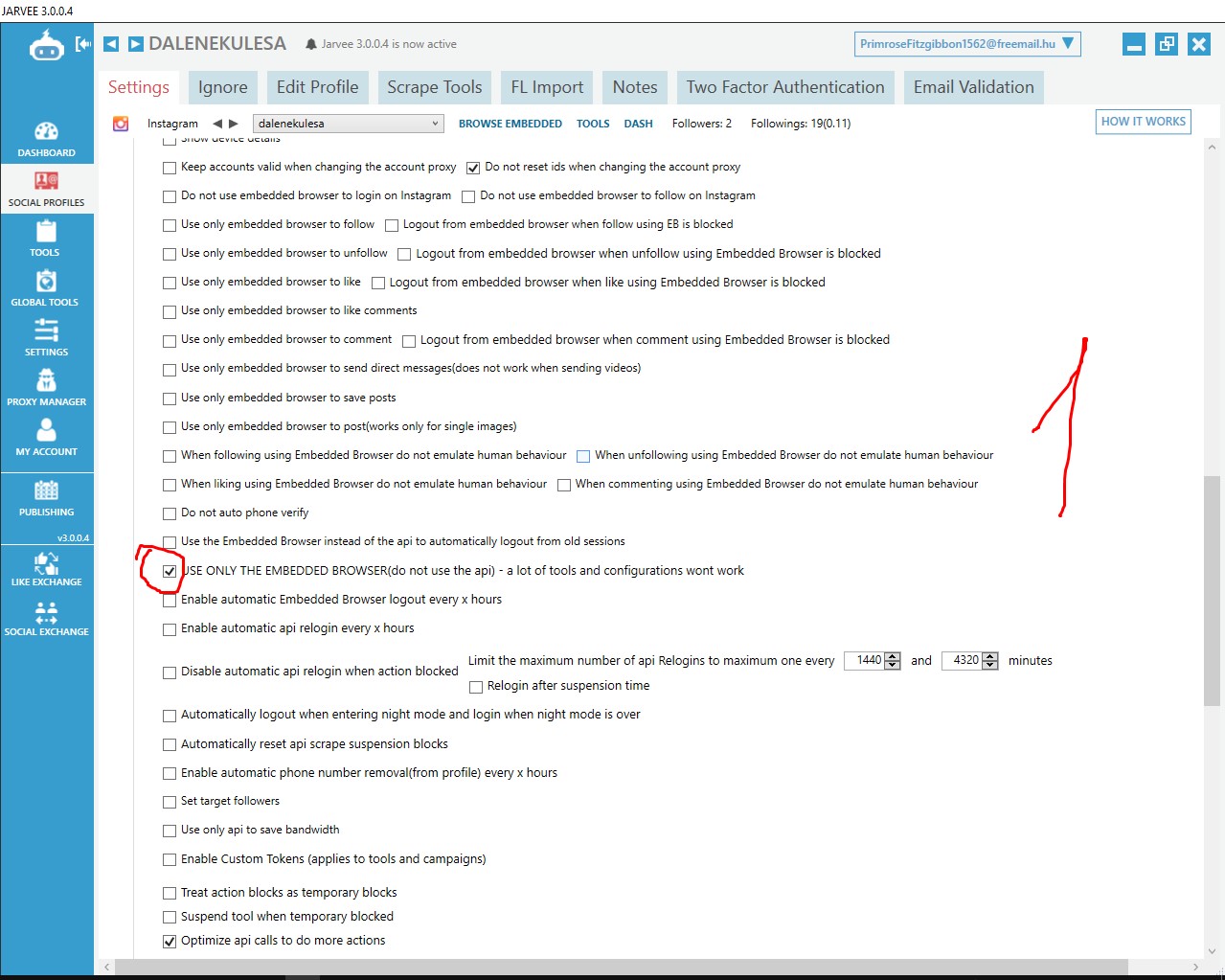Open Social Profiles in sidebar

46,189
